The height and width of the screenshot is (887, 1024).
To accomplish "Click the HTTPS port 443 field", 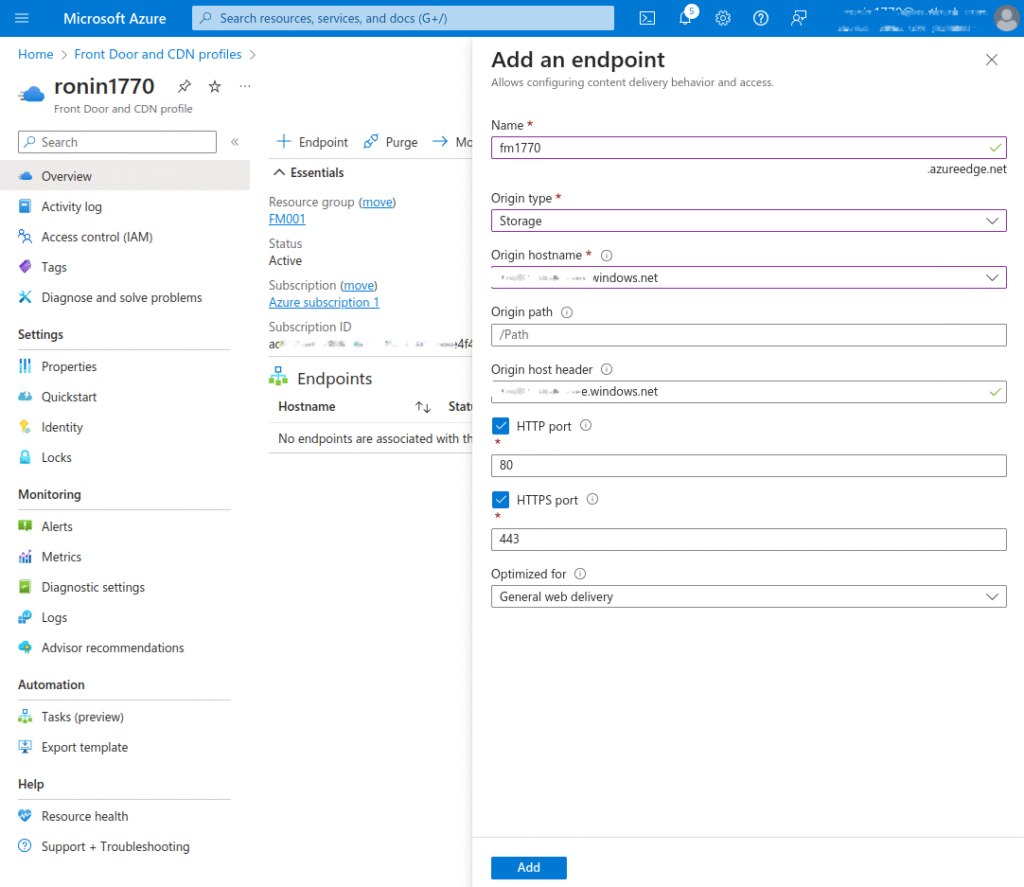I will [x=748, y=540].
